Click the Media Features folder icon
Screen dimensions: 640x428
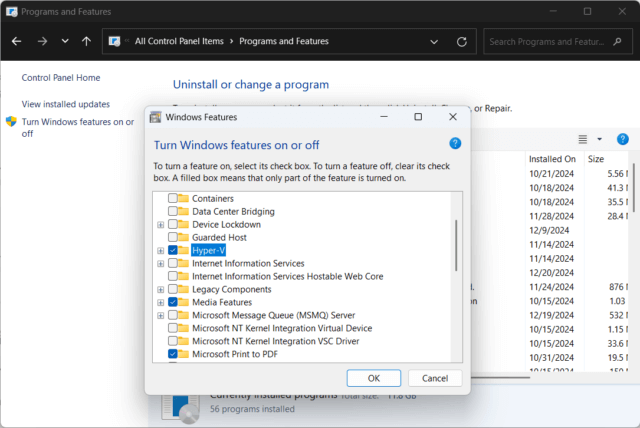click(184, 302)
